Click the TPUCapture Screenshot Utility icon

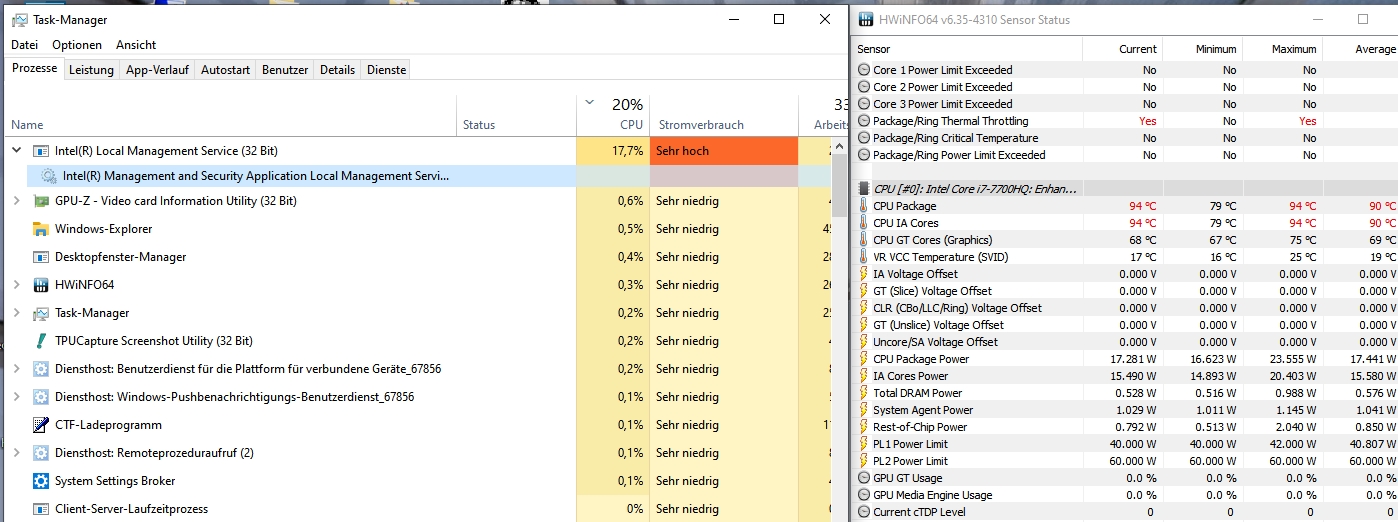41,341
